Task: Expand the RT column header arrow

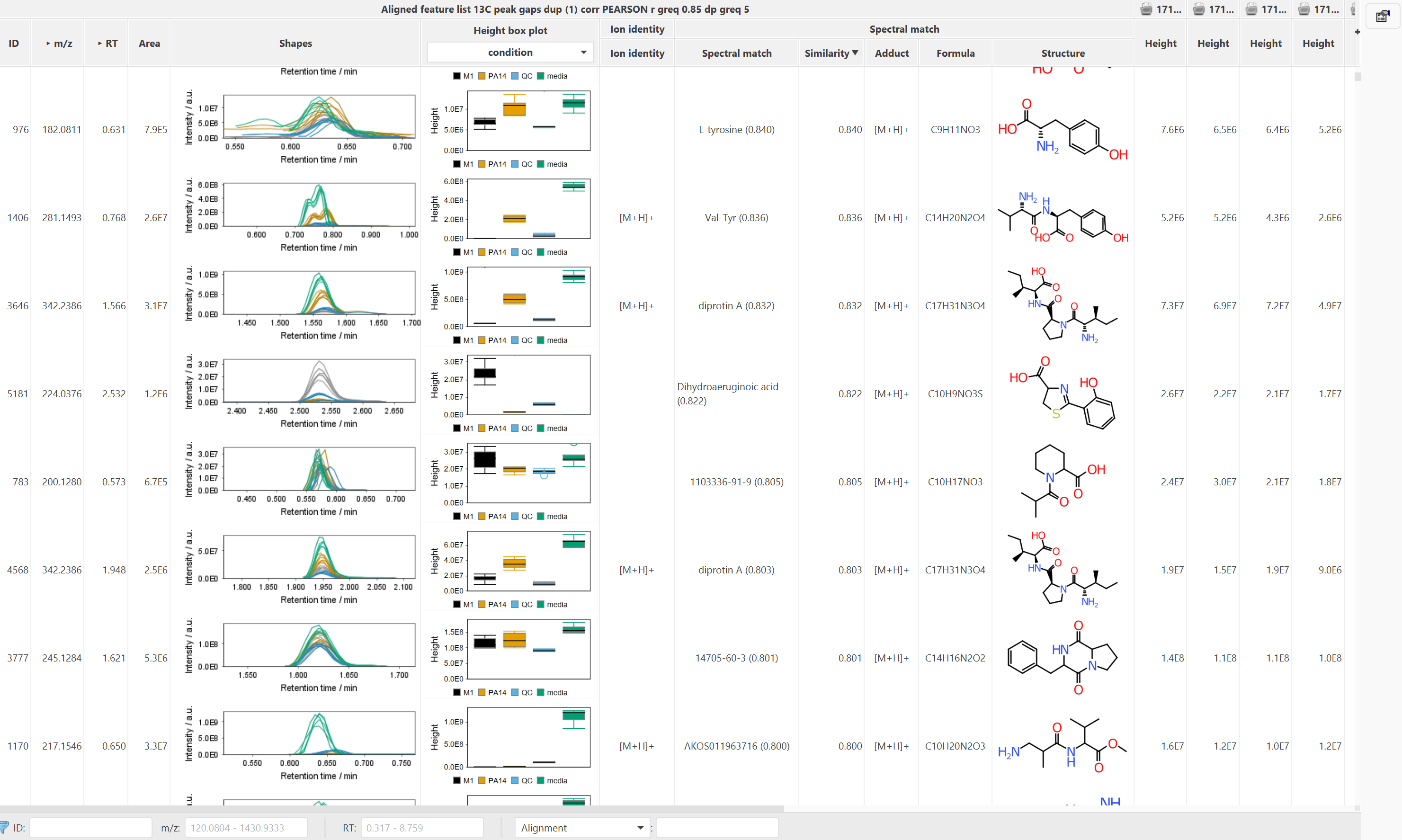Action: click(x=99, y=44)
